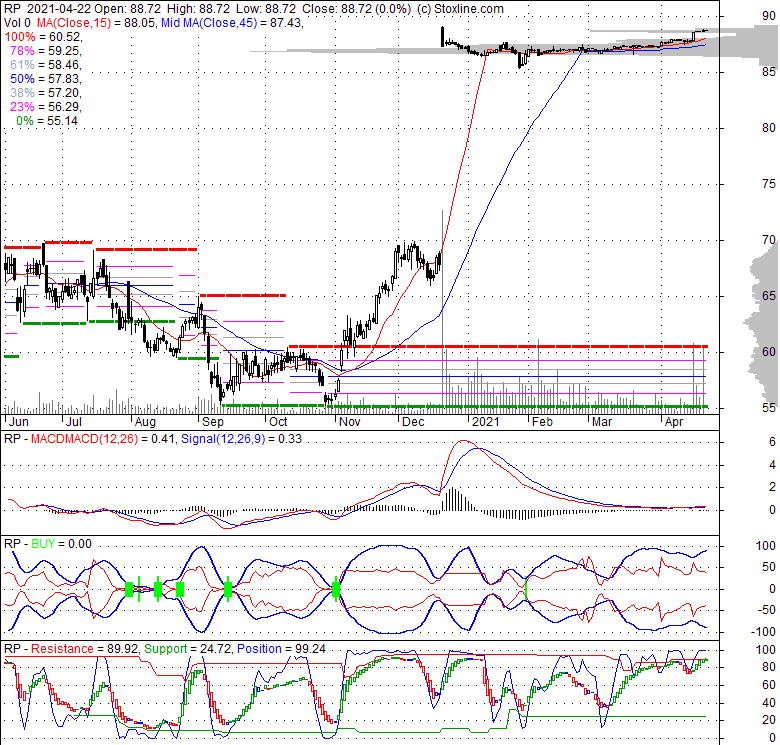Click the Signal(12,26,9) = 0.33 label
Screen dimensions: 780x745
[241, 439]
